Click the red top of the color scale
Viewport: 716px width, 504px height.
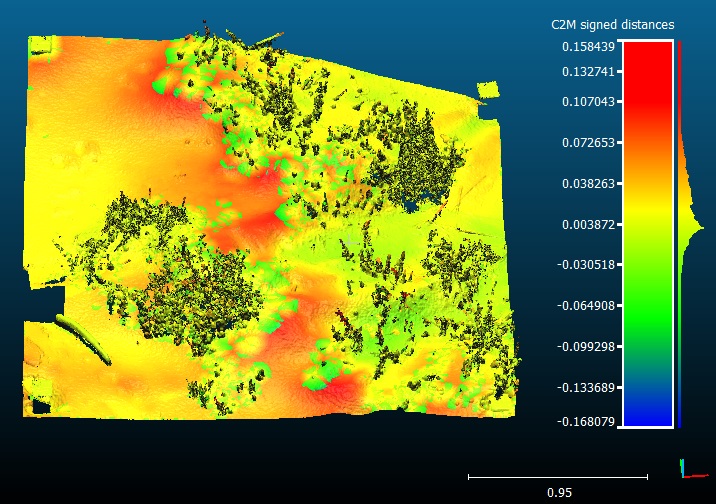click(x=645, y=60)
